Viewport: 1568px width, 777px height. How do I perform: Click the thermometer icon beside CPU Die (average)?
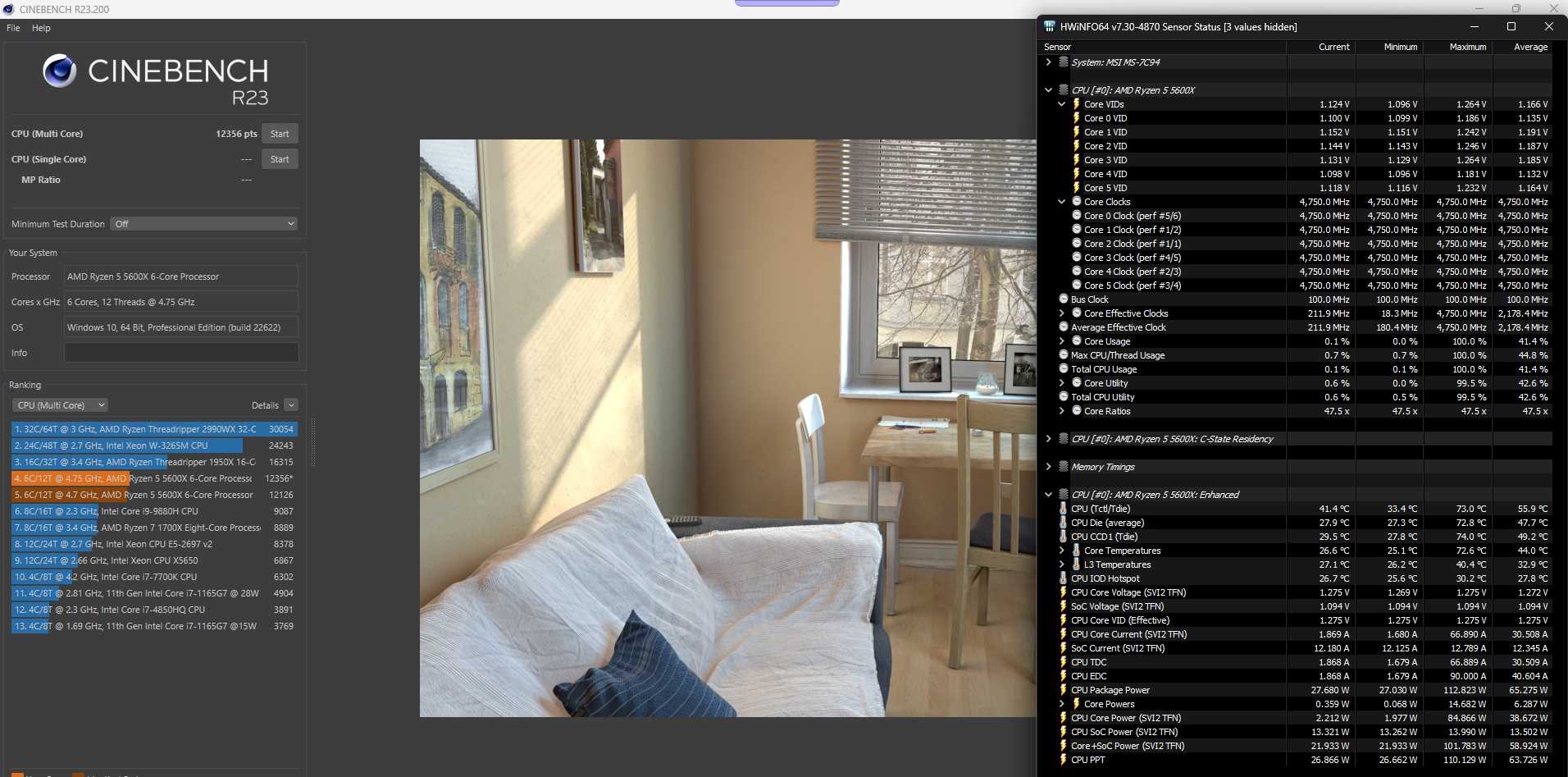(1064, 523)
